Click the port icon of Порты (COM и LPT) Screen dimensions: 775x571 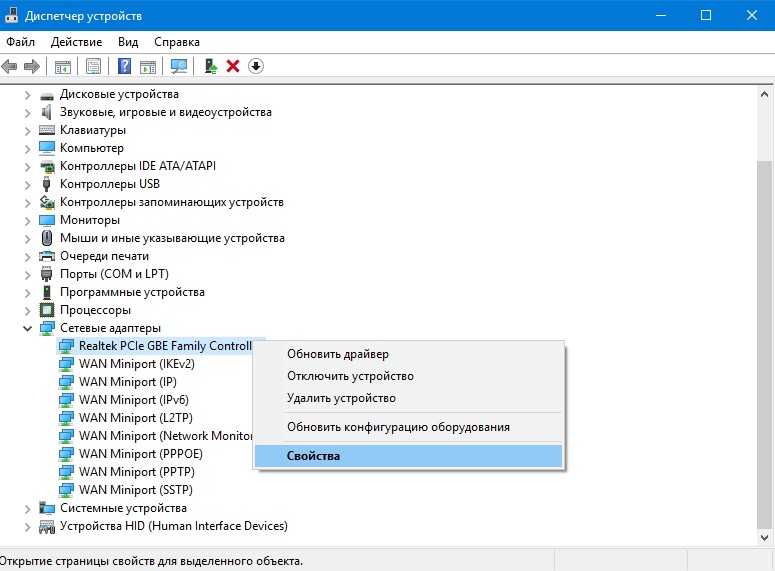click(x=46, y=274)
